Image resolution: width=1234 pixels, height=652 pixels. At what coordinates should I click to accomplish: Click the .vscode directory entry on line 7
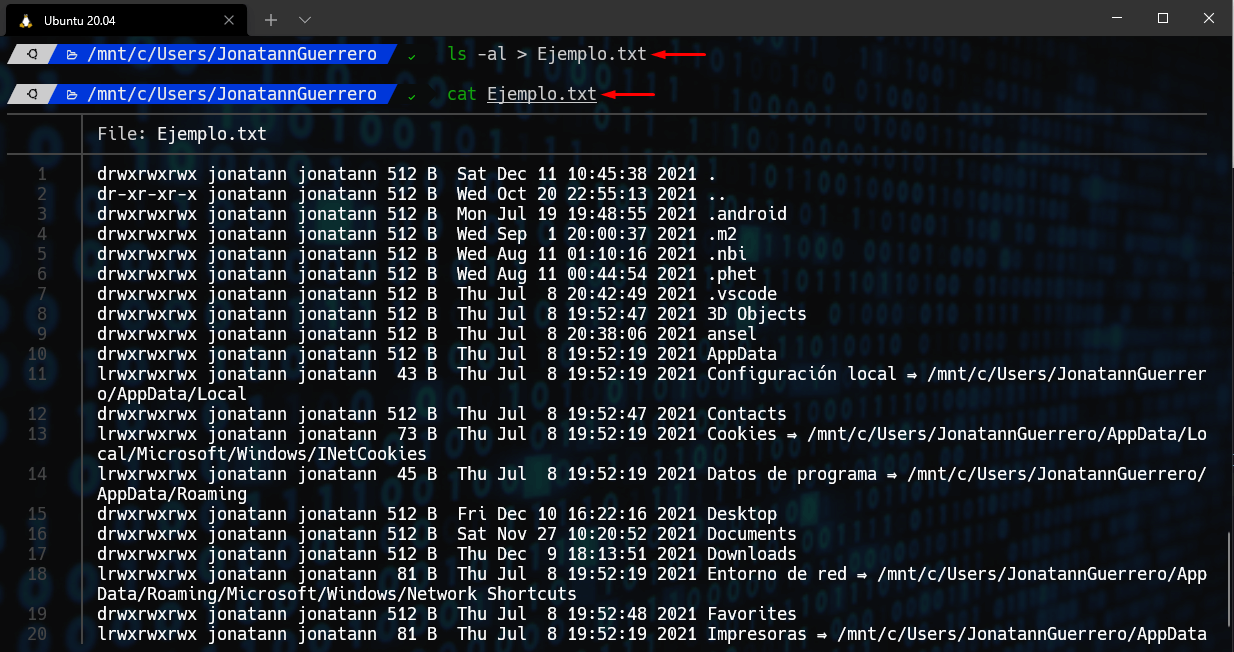pyautogui.click(x=741, y=294)
